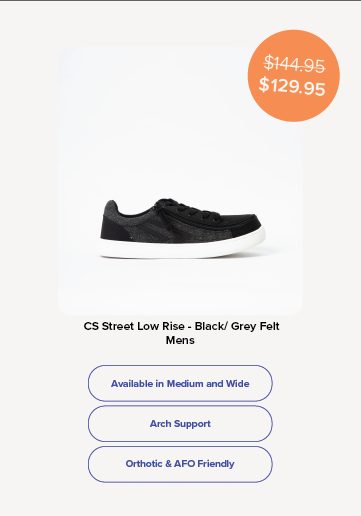Click the word Felt in product title
This screenshot has height=516, width=361.
[269, 326]
